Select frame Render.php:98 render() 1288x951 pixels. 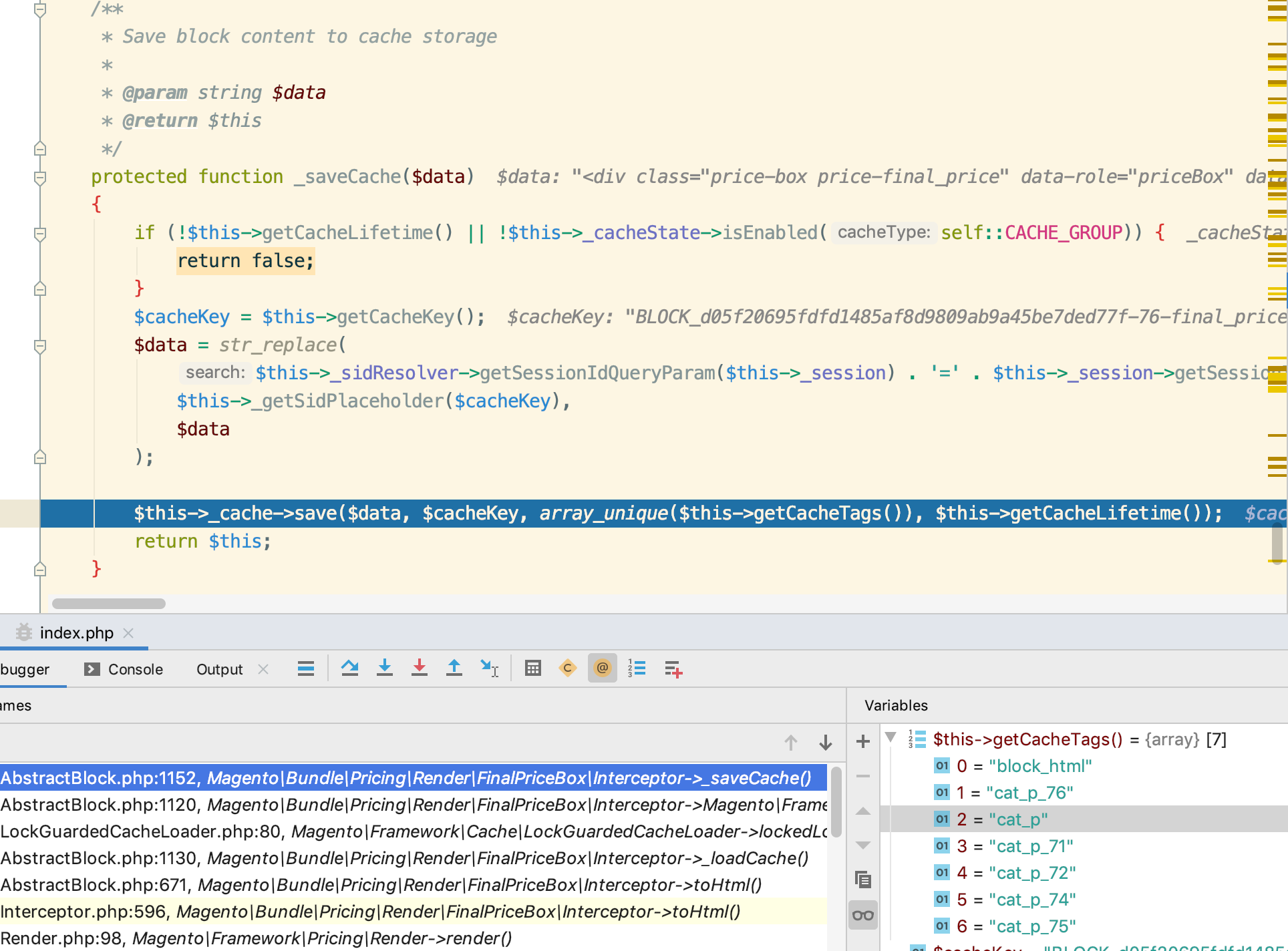414,938
